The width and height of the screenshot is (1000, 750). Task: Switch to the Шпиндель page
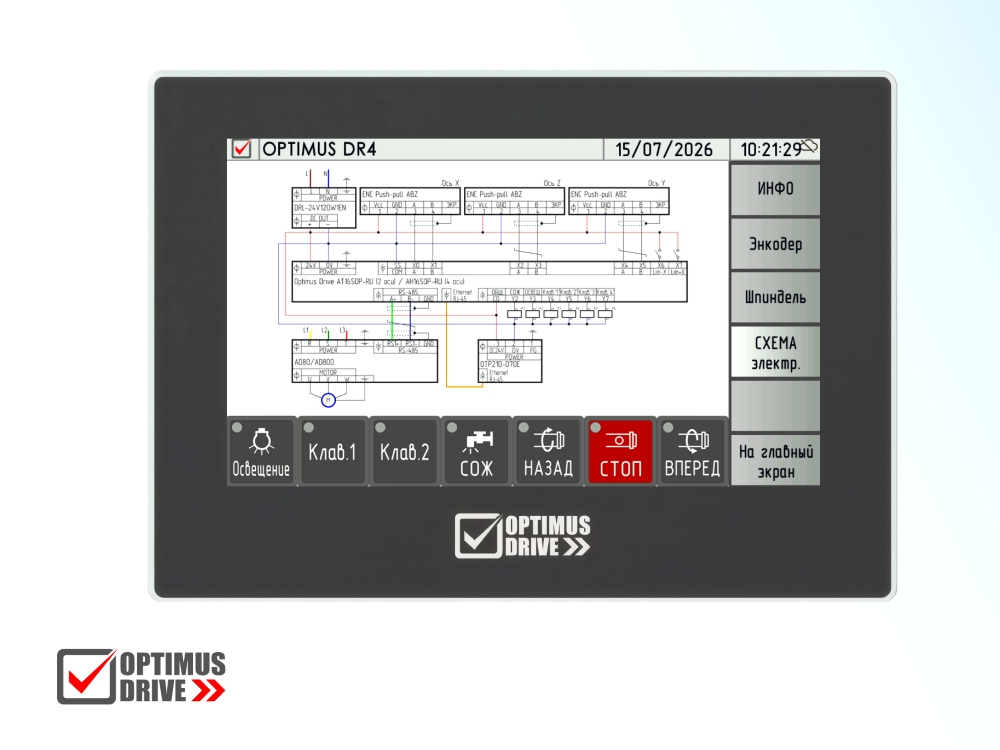(x=776, y=297)
